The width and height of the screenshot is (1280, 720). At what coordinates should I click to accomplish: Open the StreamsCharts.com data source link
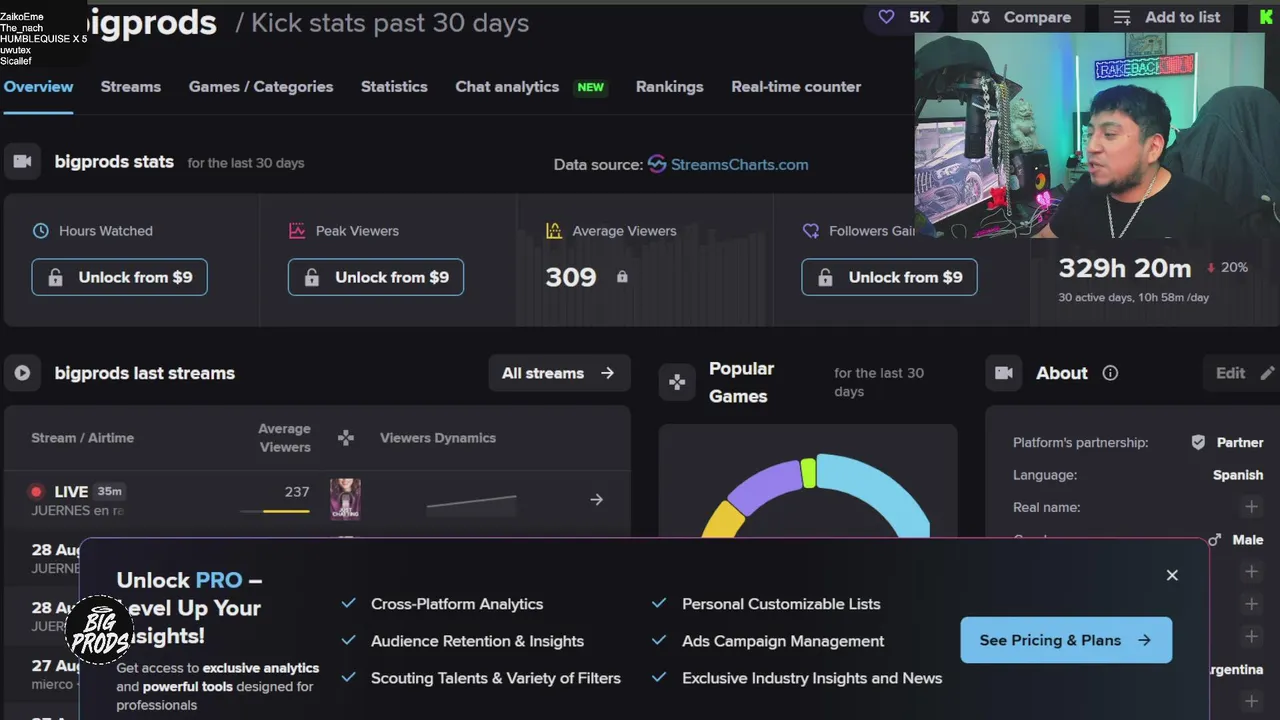coord(739,164)
